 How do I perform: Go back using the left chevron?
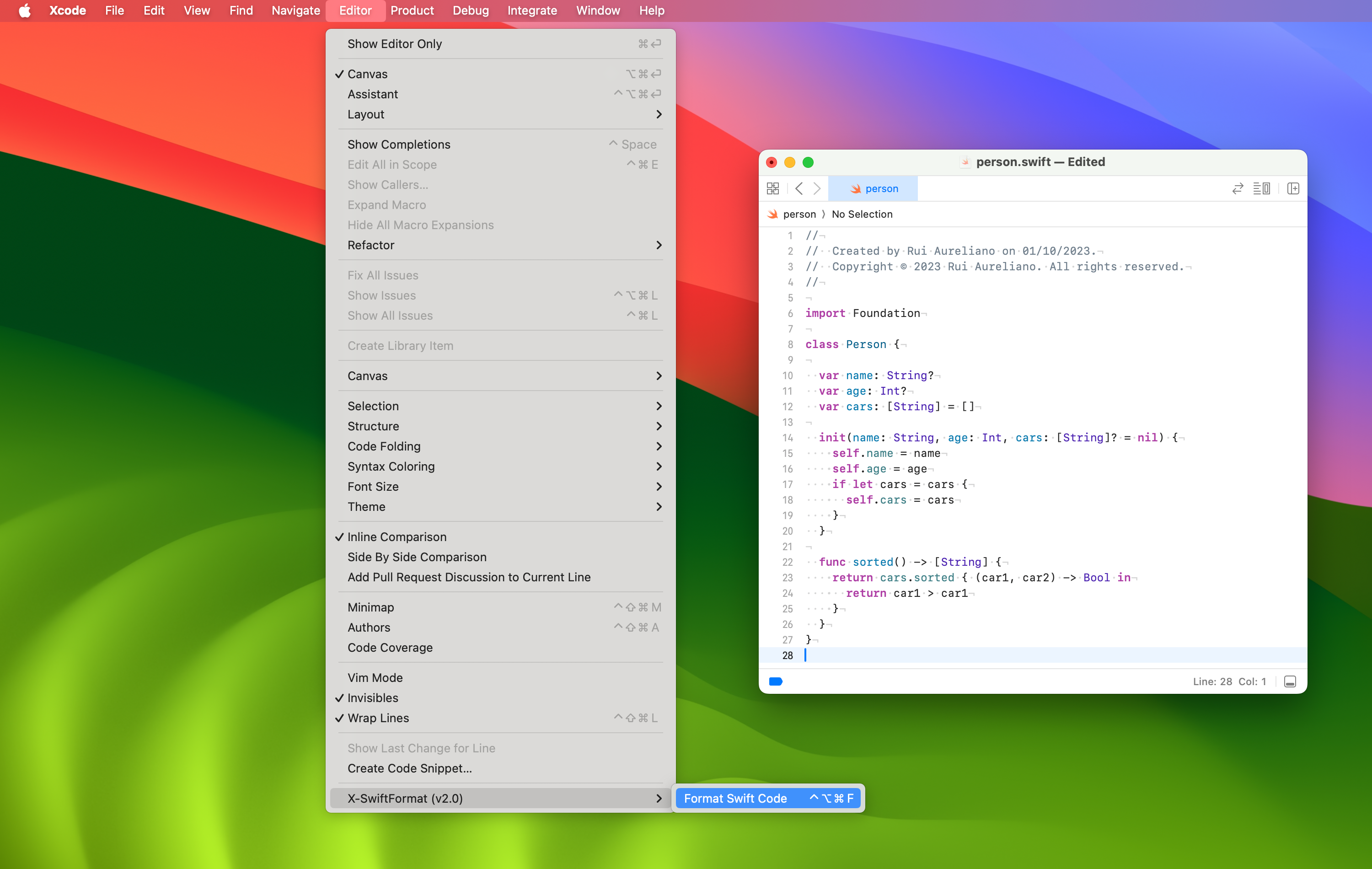point(799,188)
